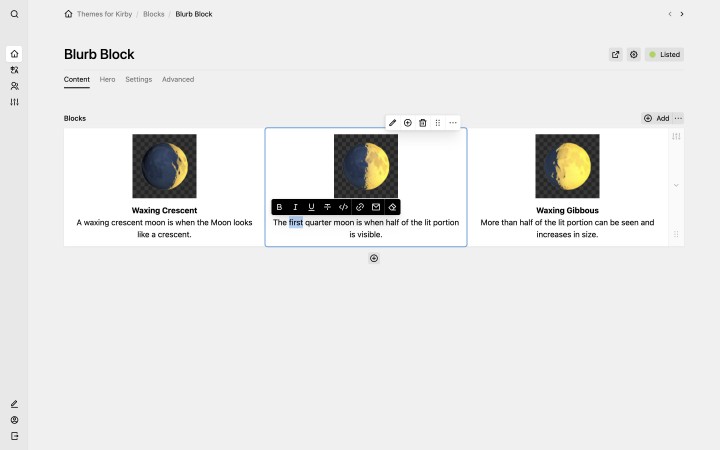The width and height of the screenshot is (720, 450).
Task: Click Add block button
Action: [x=657, y=118]
